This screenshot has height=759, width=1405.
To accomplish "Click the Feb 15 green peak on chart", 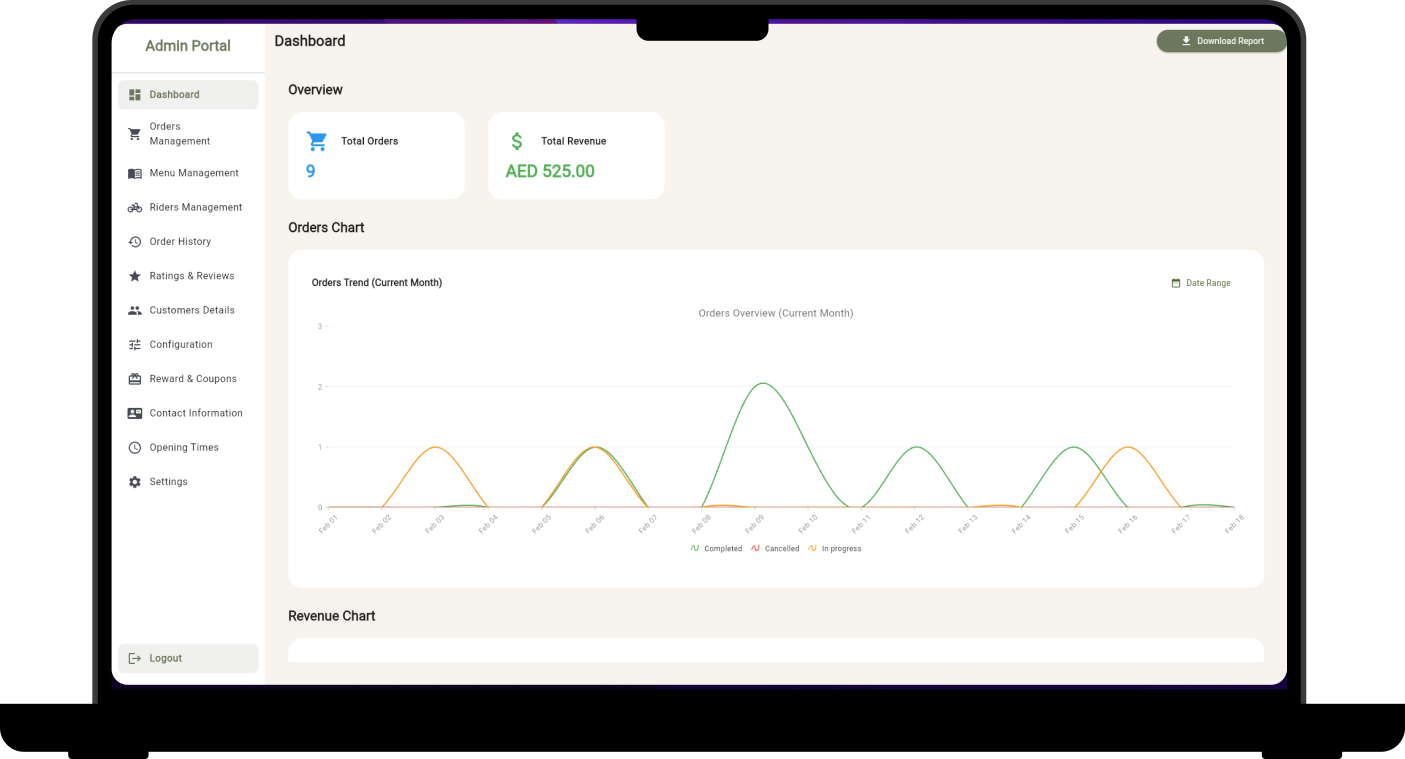I will [1074, 447].
